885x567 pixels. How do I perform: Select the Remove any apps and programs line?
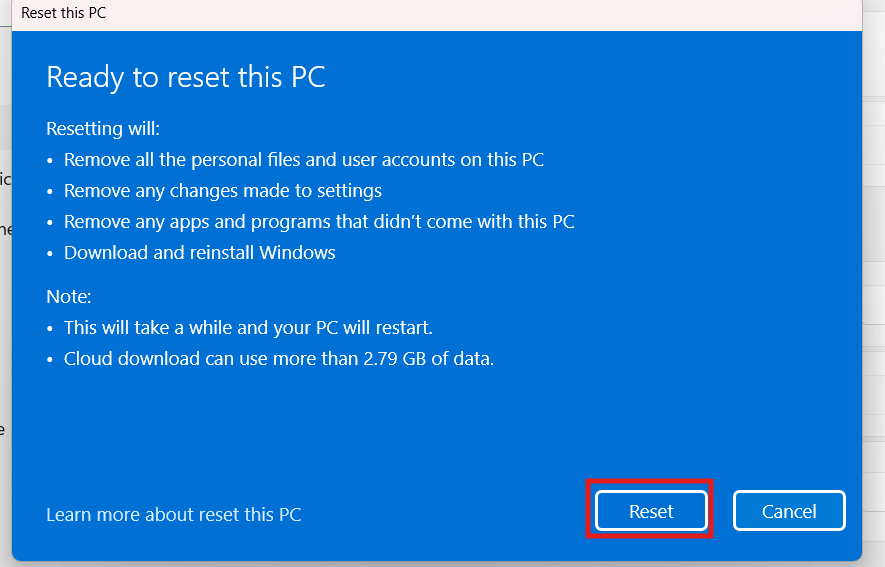[319, 222]
